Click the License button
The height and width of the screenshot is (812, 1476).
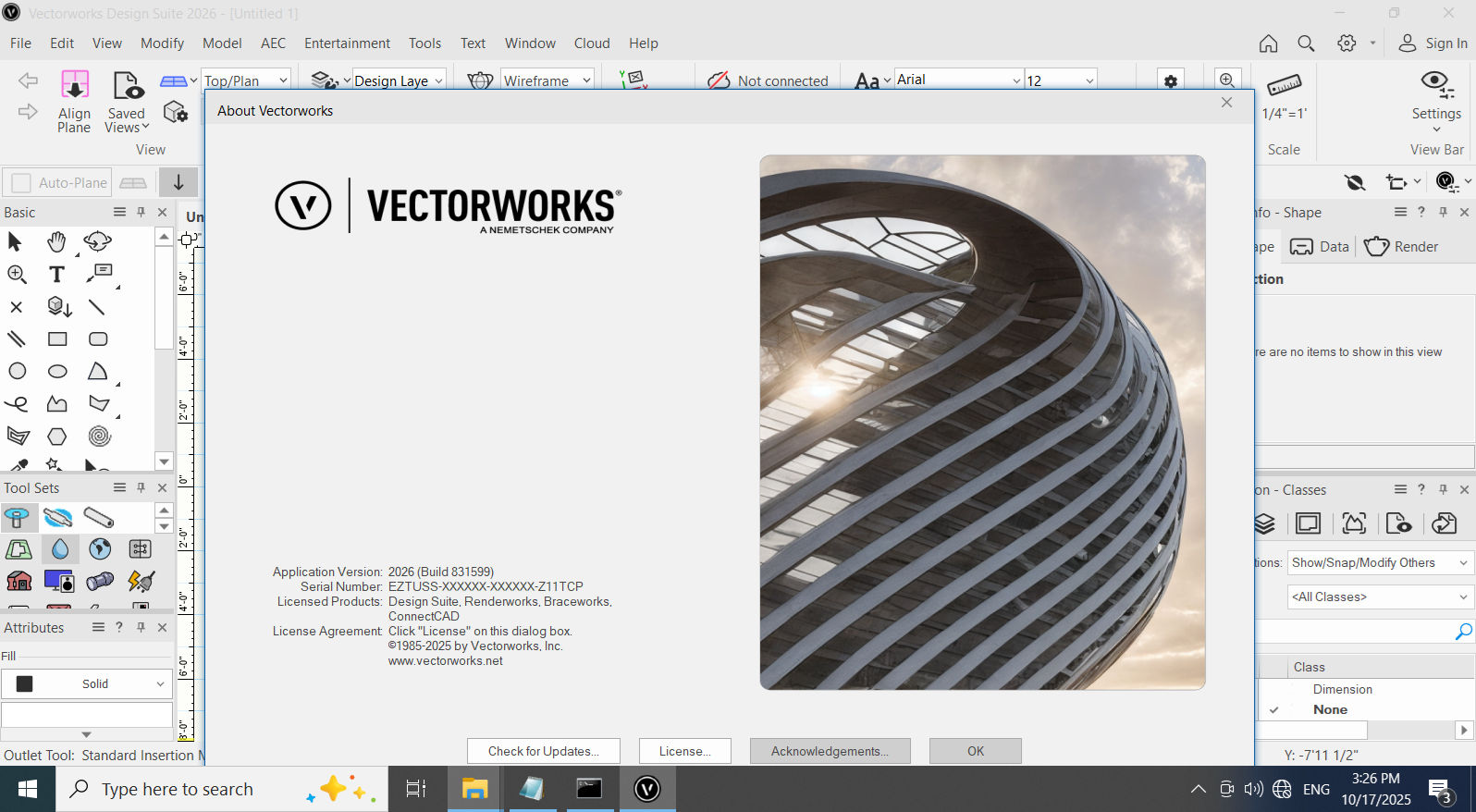pos(685,751)
